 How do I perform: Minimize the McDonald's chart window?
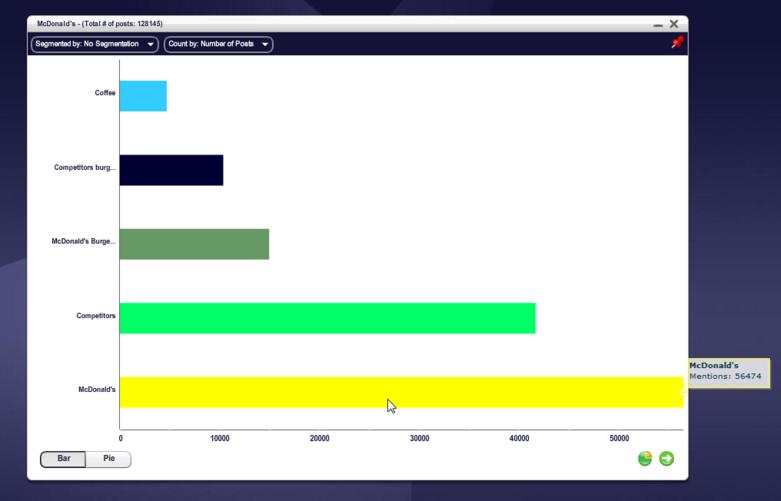pyautogui.click(x=658, y=24)
